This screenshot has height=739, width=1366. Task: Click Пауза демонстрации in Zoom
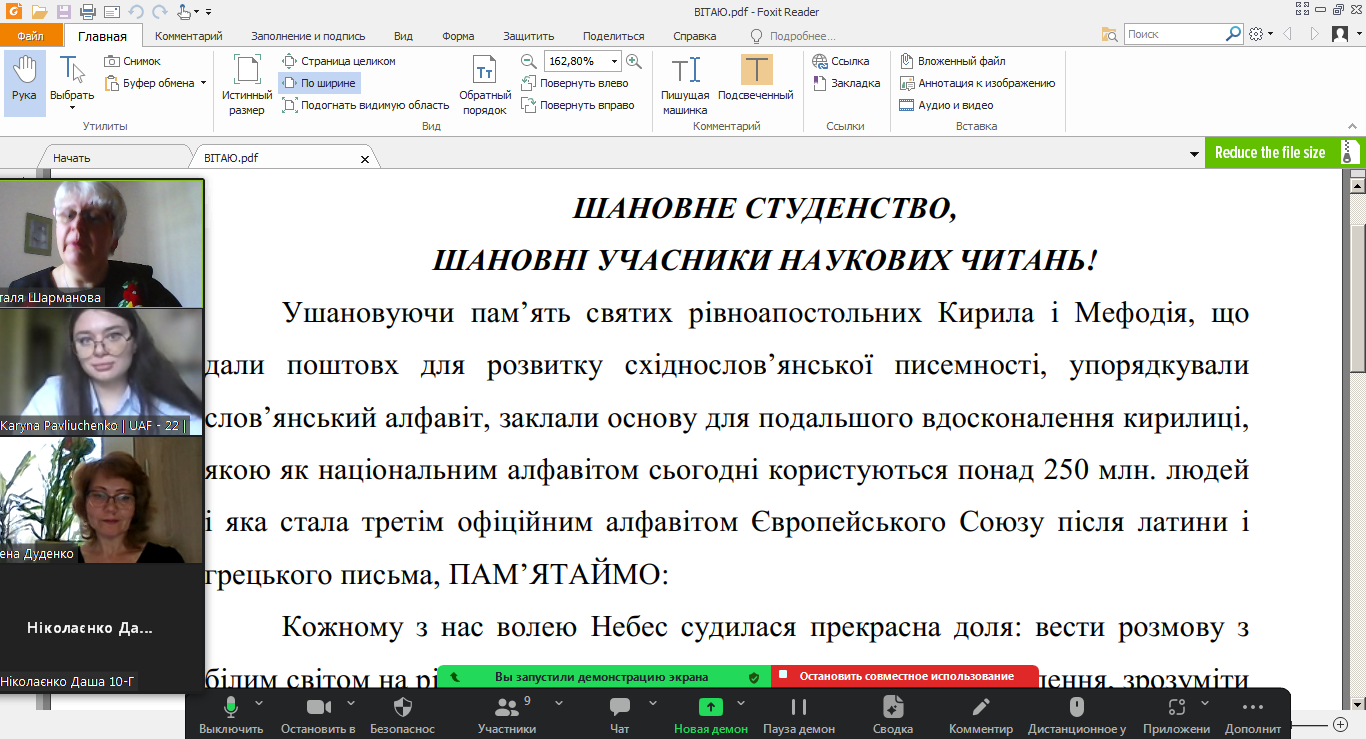click(799, 716)
